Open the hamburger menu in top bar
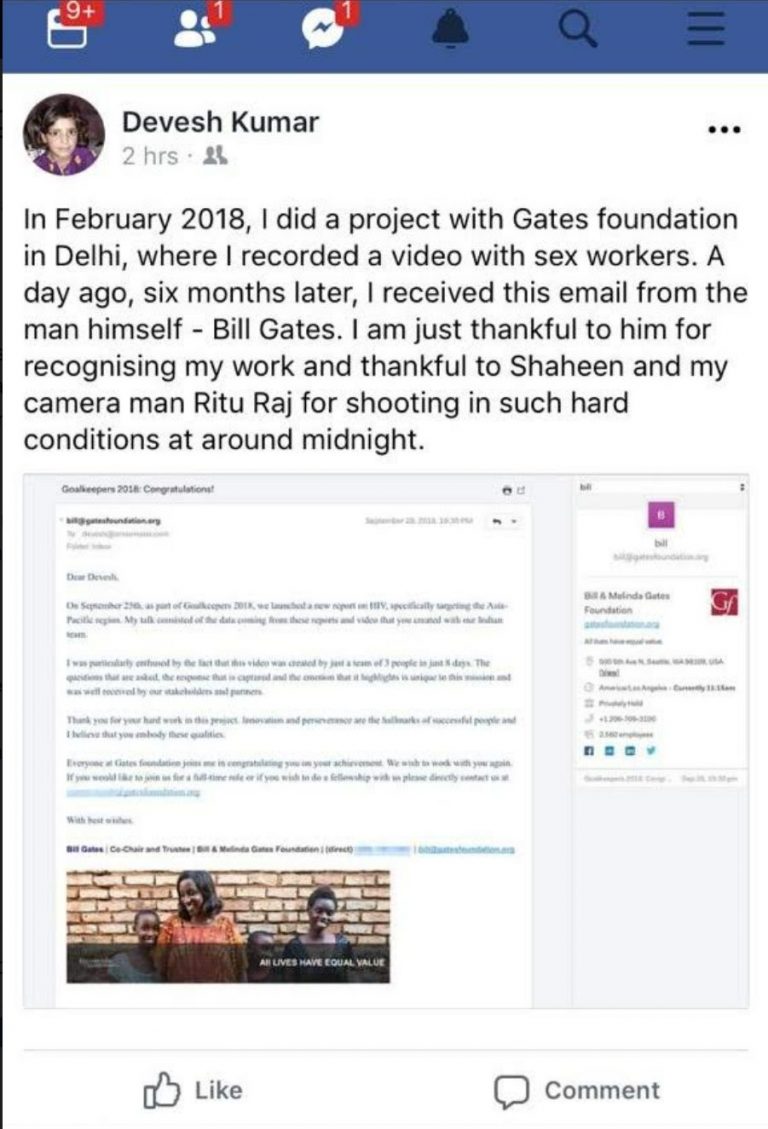This screenshot has height=1129, width=768. (x=705, y=31)
